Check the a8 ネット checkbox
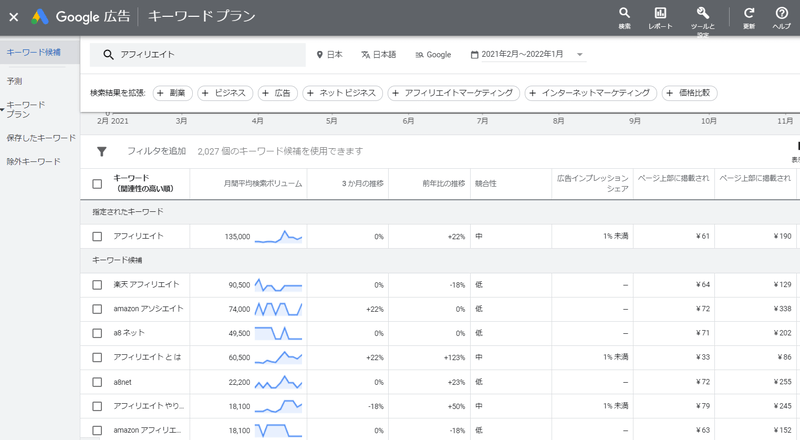The height and width of the screenshot is (440, 800). click(x=97, y=333)
